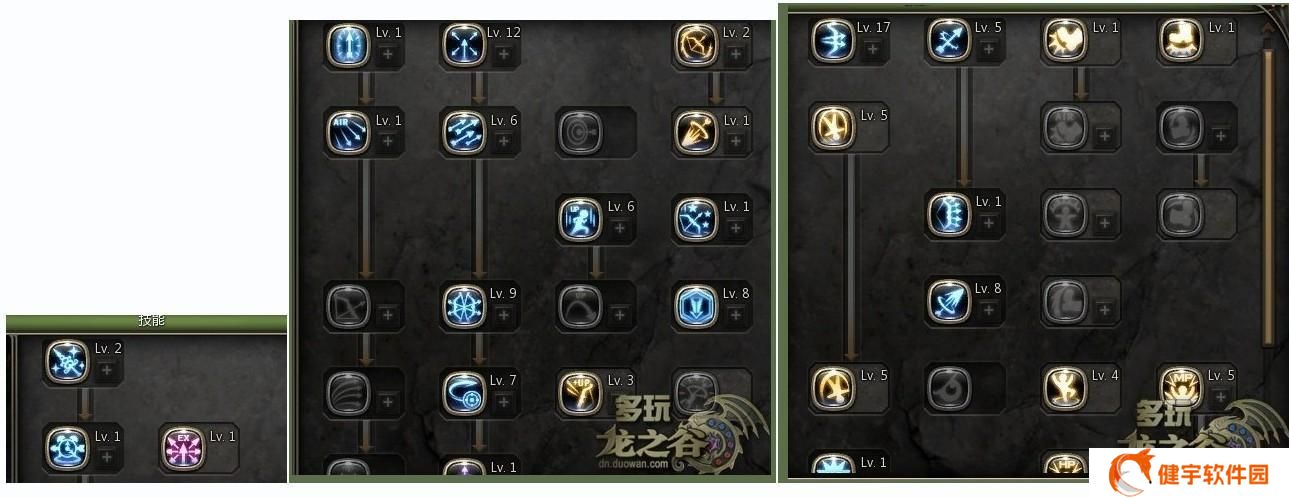
Task: Open the 技能 panel header tab
Action: tap(152, 321)
